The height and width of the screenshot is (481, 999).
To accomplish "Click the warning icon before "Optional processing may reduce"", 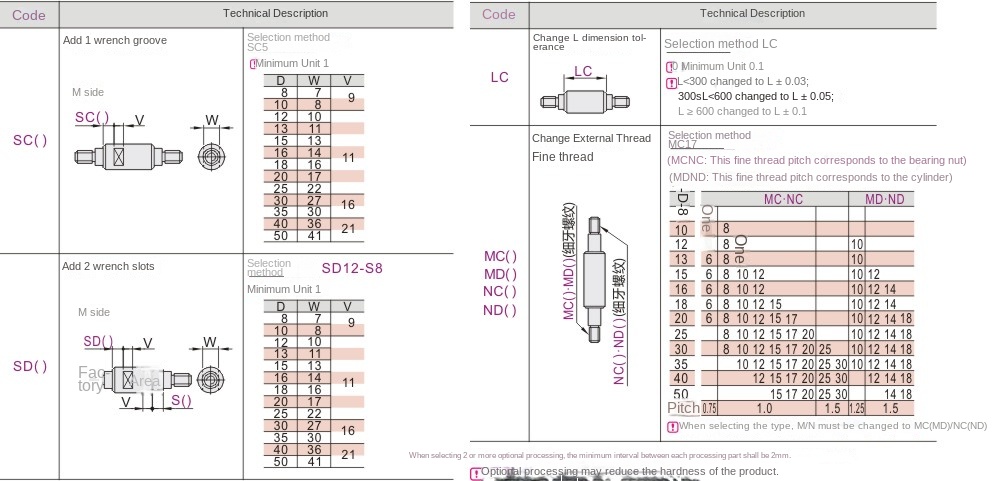I will (475, 473).
